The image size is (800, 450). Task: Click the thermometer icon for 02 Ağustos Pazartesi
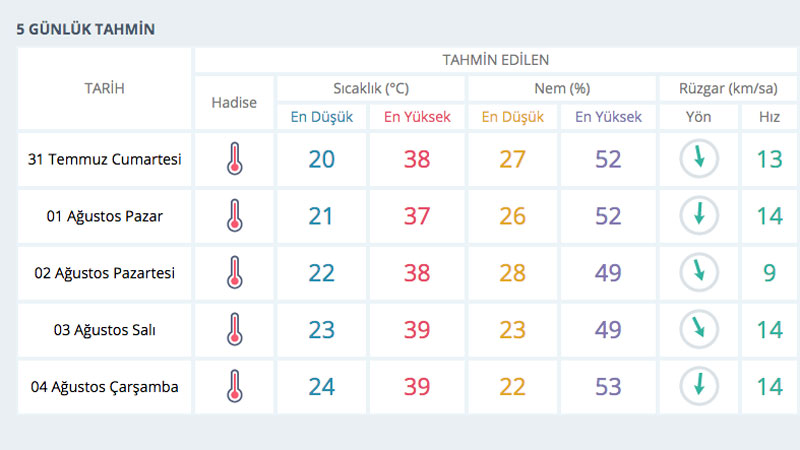pos(234,272)
